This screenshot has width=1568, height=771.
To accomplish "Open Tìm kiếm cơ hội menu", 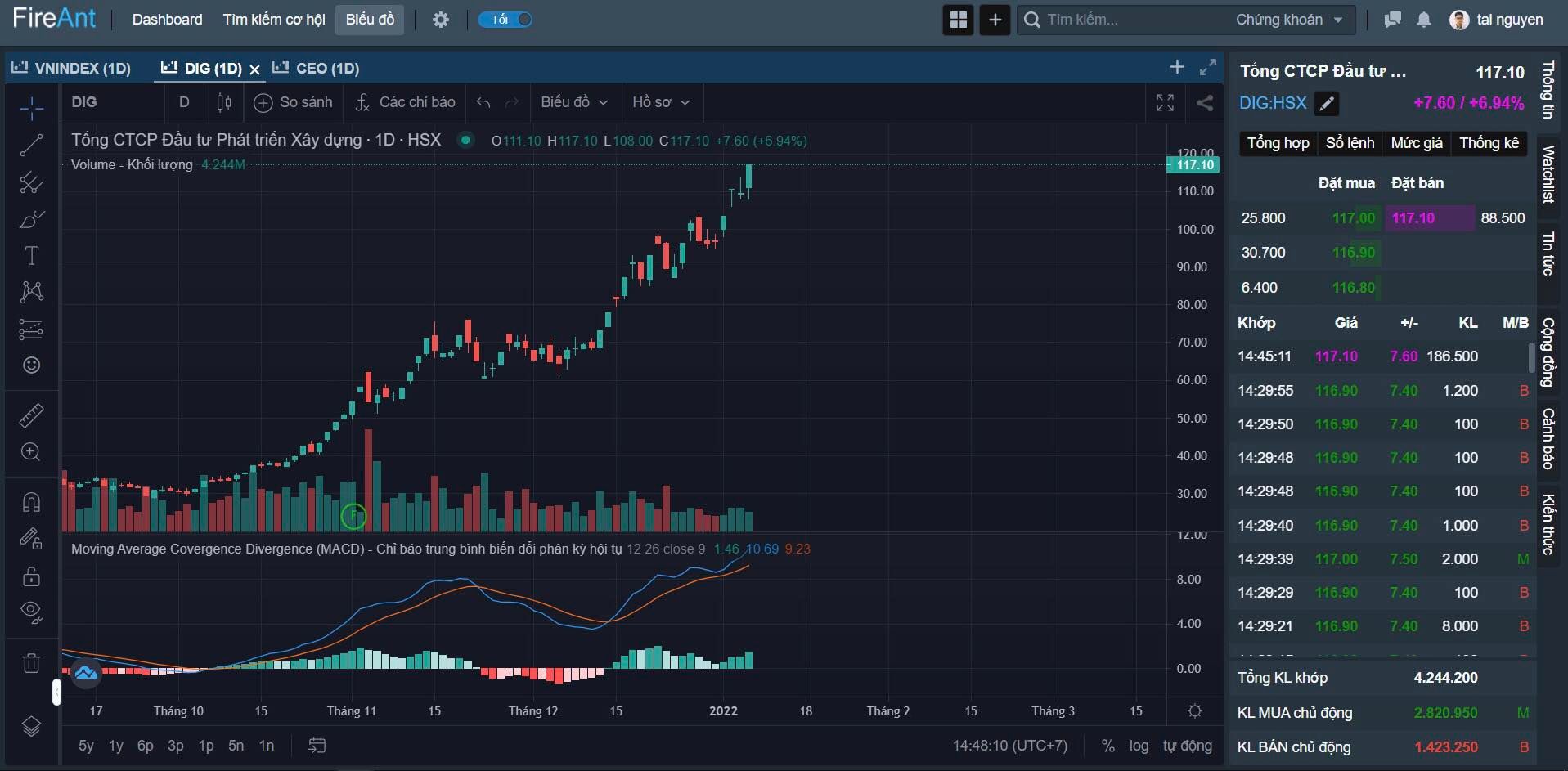I will [x=274, y=20].
